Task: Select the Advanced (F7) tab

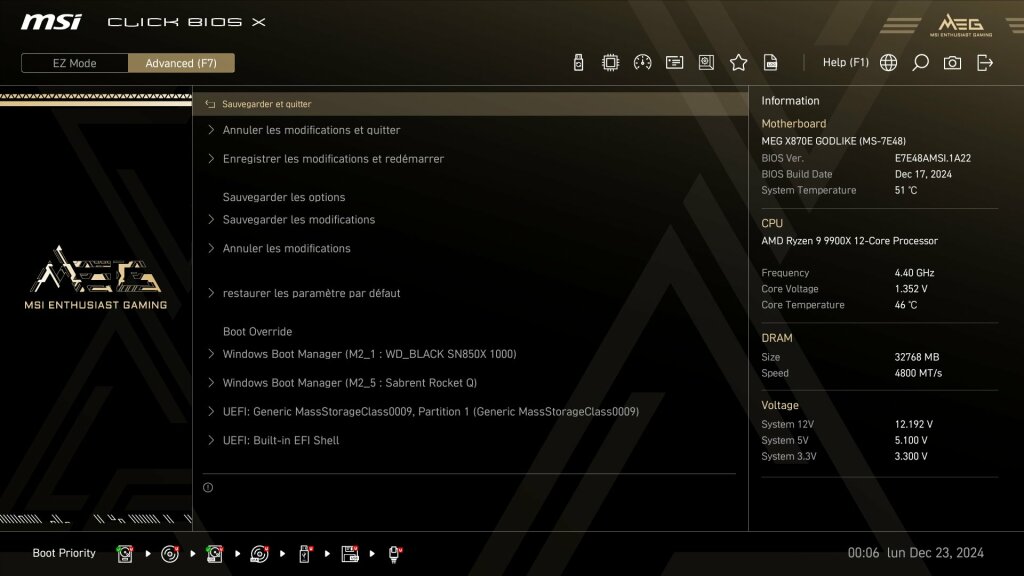Action: [181, 63]
